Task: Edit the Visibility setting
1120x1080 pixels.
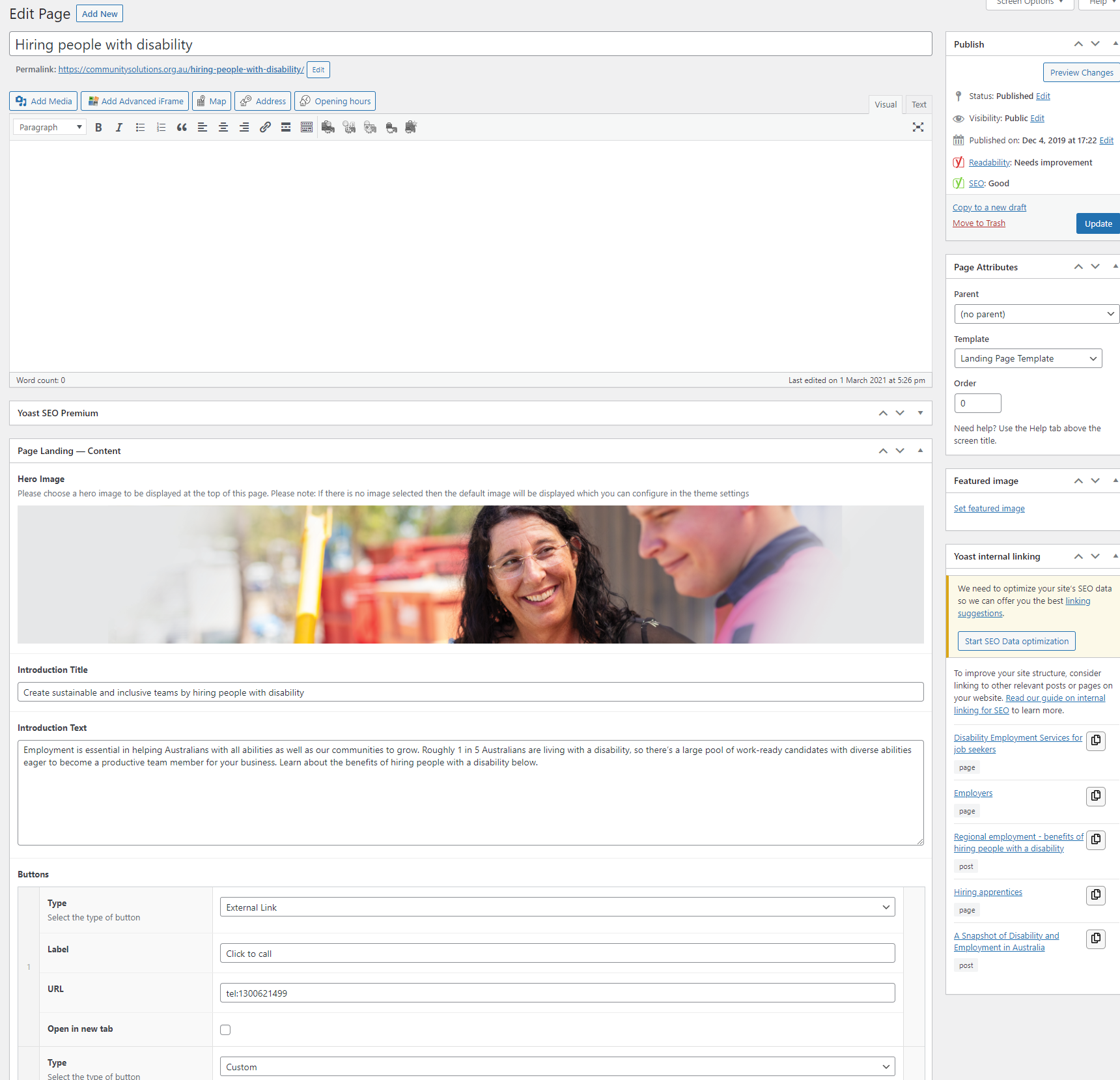Action: pyautogui.click(x=1037, y=118)
